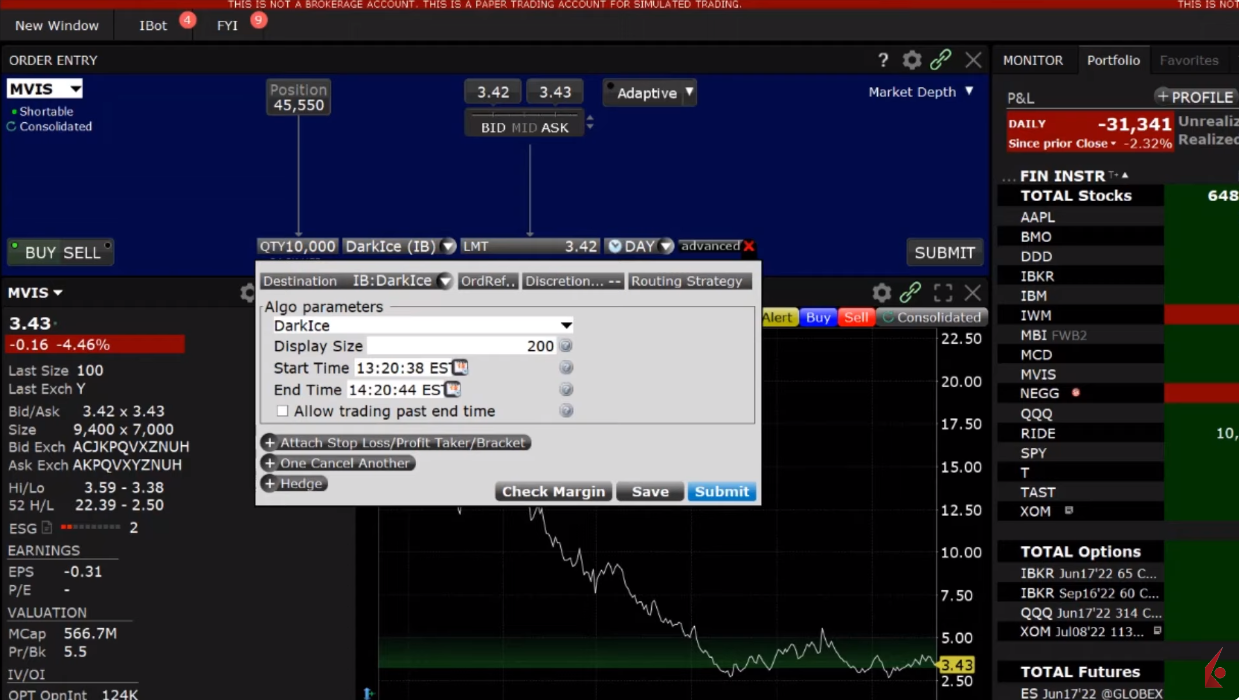This screenshot has height=700, width=1239.
Task: Click Discretion... field button
Action: coord(574,281)
